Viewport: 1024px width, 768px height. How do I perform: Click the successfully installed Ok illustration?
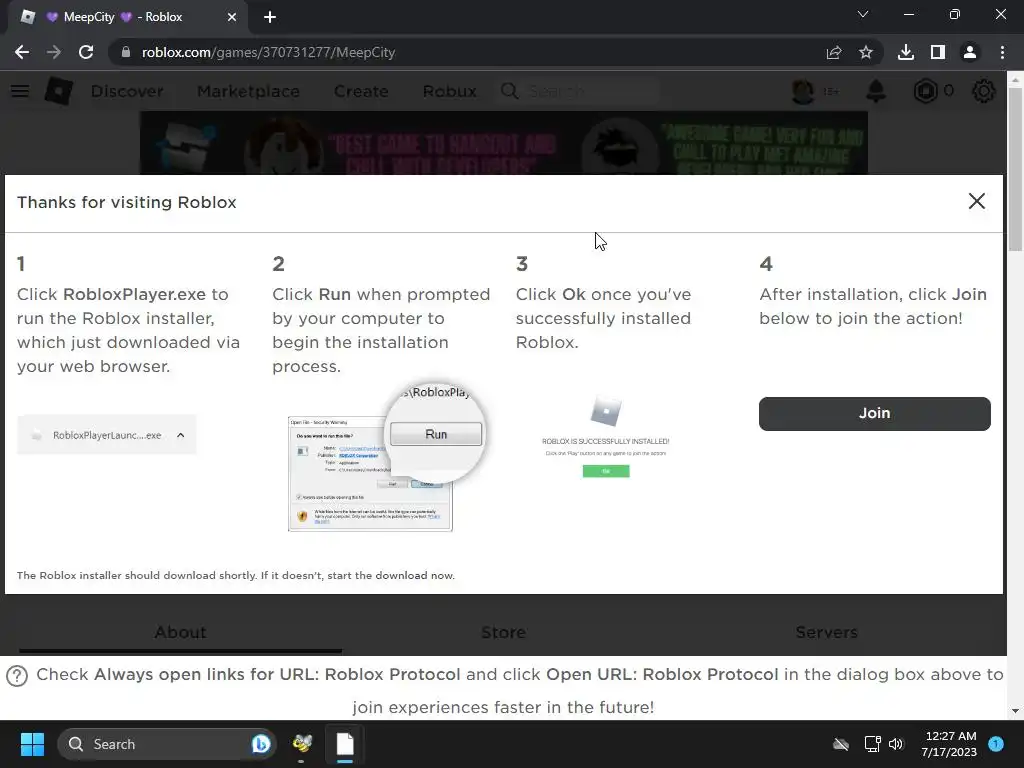[x=606, y=471]
